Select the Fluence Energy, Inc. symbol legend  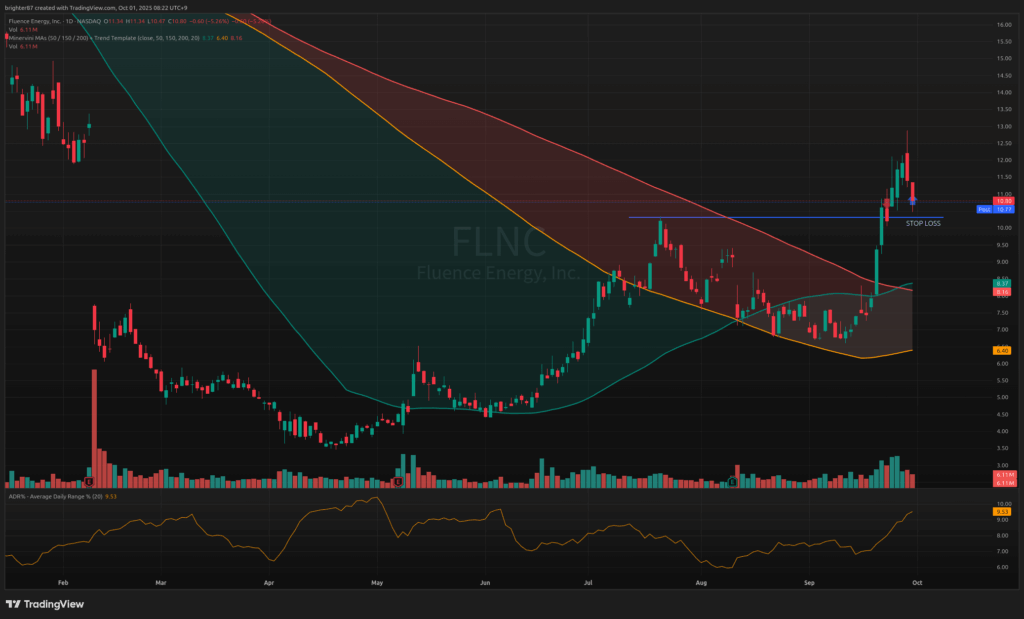point(60,21)
